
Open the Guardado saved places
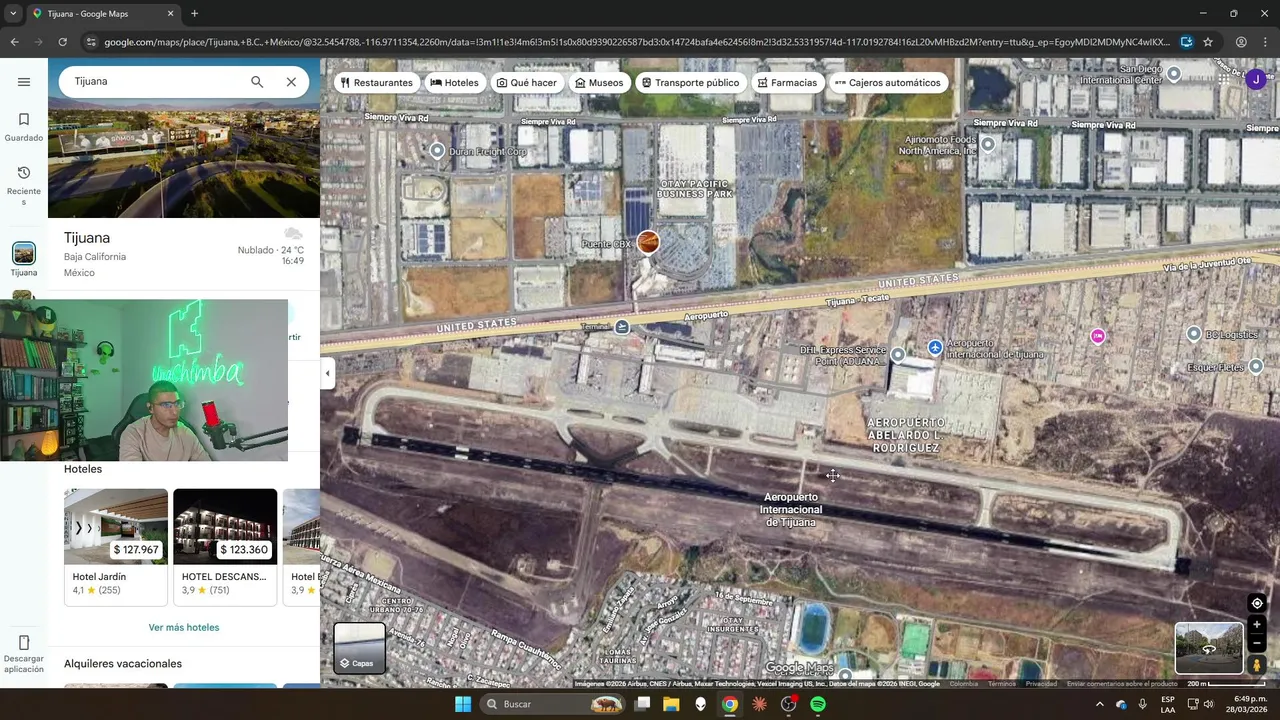tap(24, 127)
